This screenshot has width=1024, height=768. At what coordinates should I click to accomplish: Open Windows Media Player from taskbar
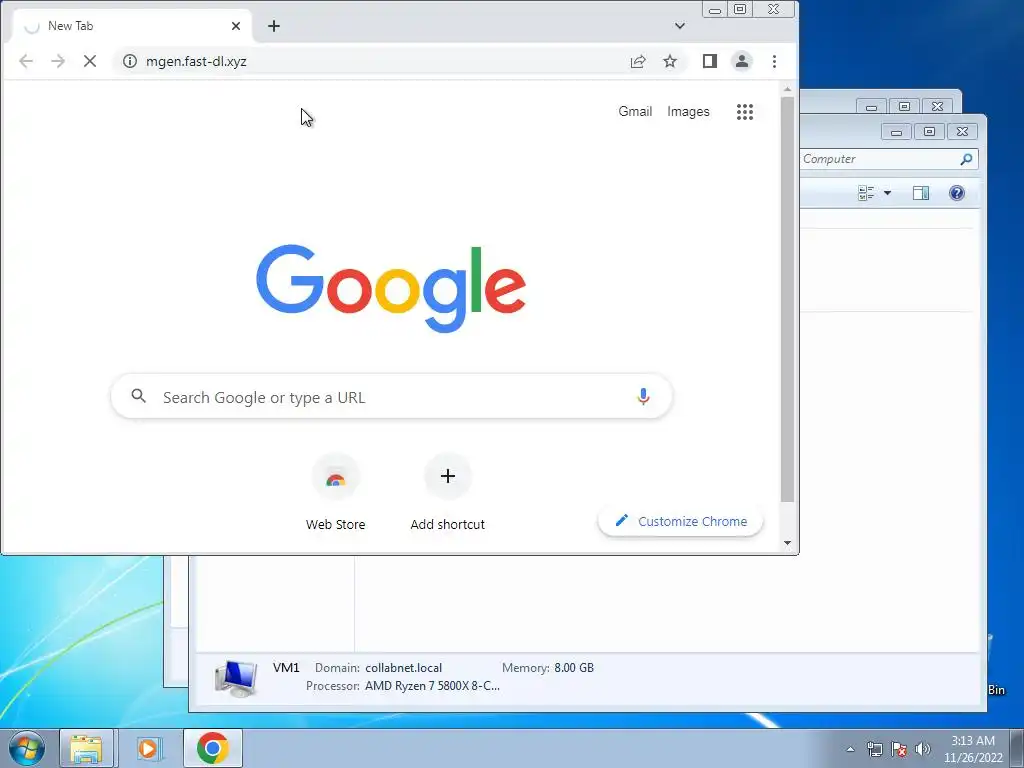[x=149, y=748]
